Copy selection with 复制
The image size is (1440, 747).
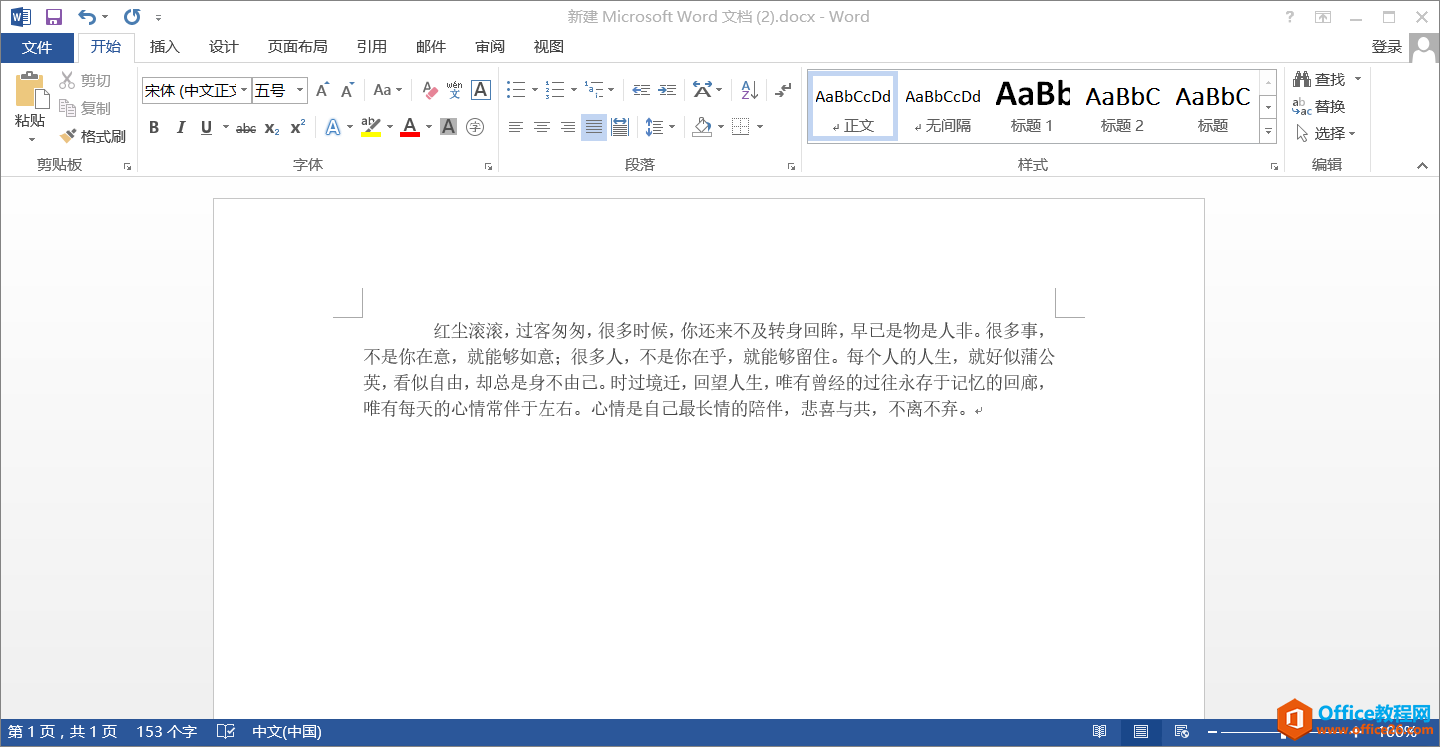pyautogui.click(x=85, y=108)
